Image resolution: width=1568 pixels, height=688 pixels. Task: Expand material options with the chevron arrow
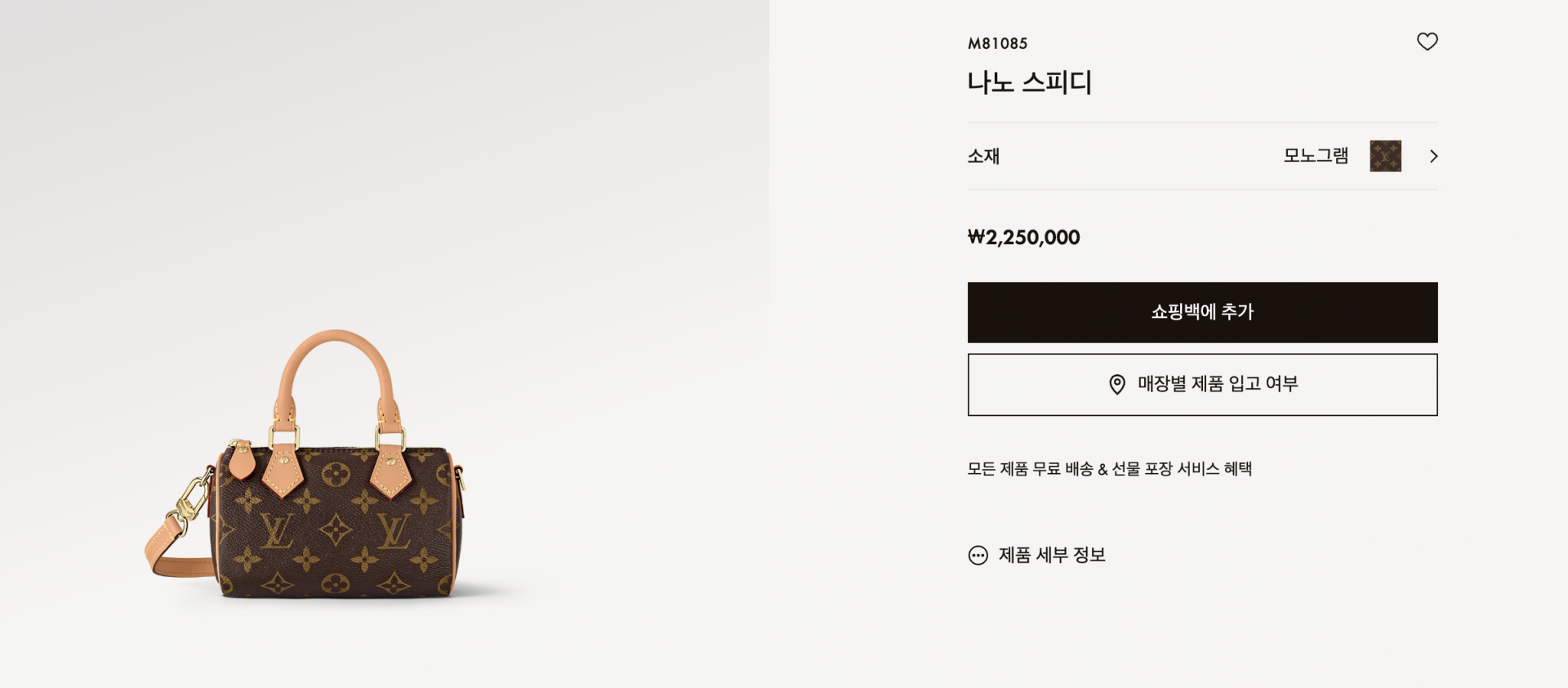tap(1433, 156)
